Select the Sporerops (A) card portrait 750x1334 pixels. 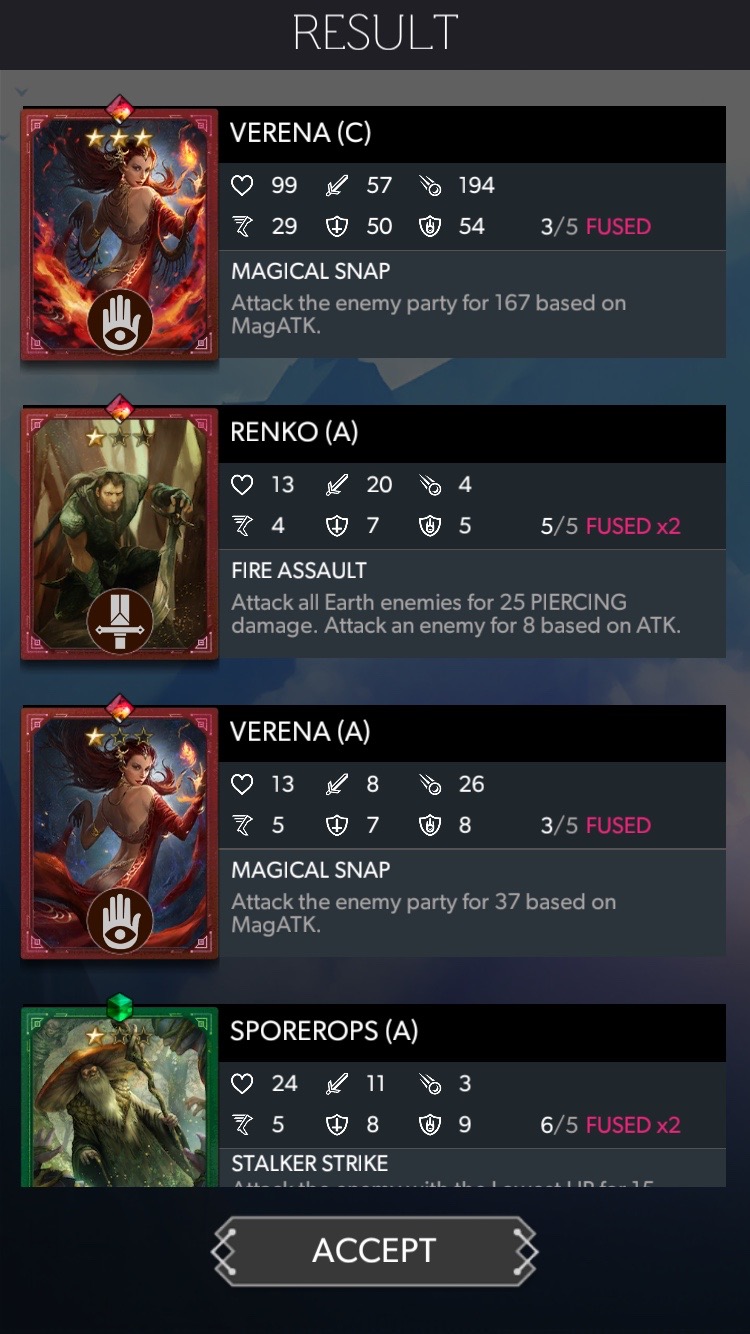tap(120, 1096)
